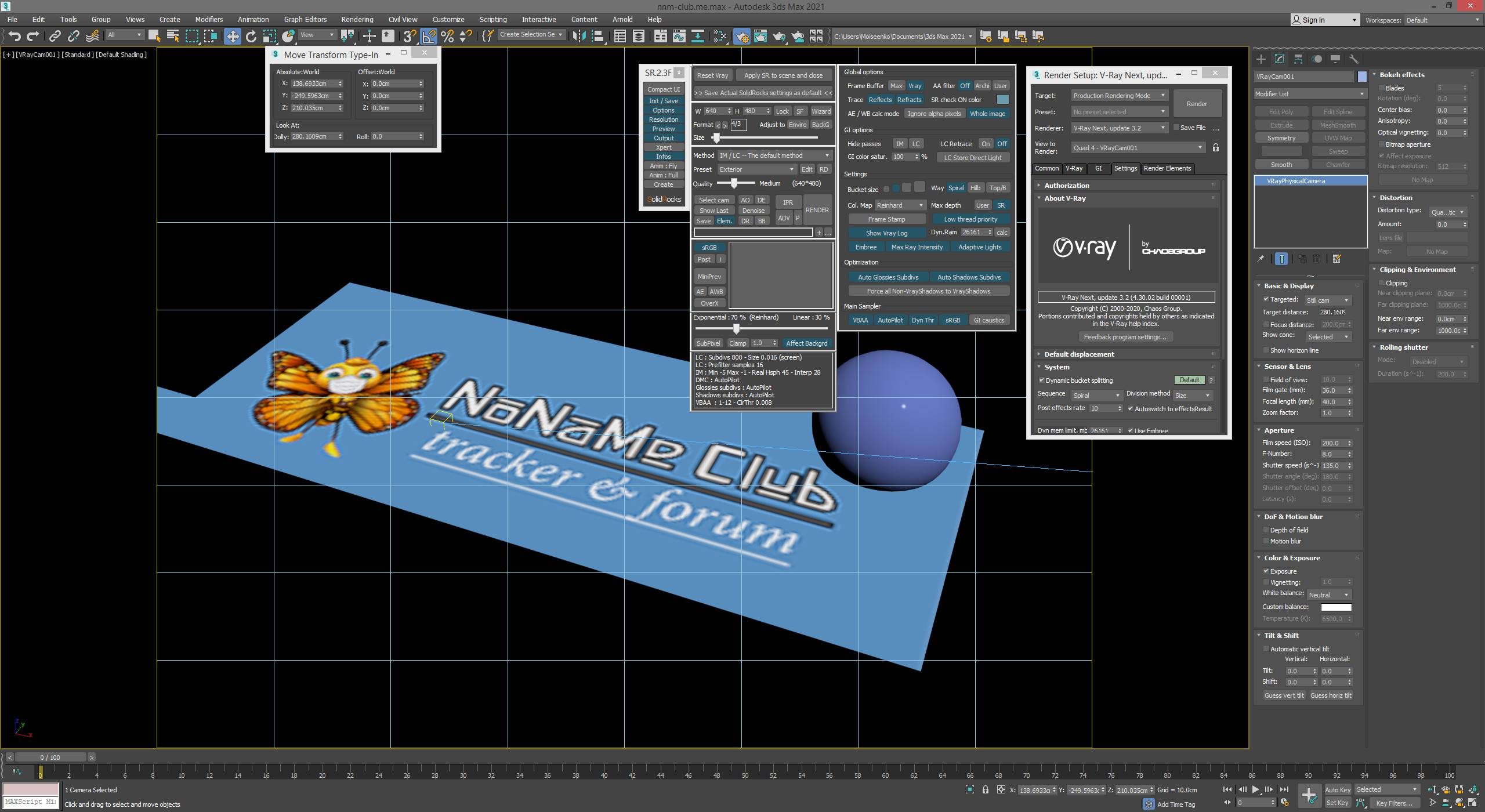Click the Mirror tool icon
1485x812 pixels.
click(x=578, y=36)
